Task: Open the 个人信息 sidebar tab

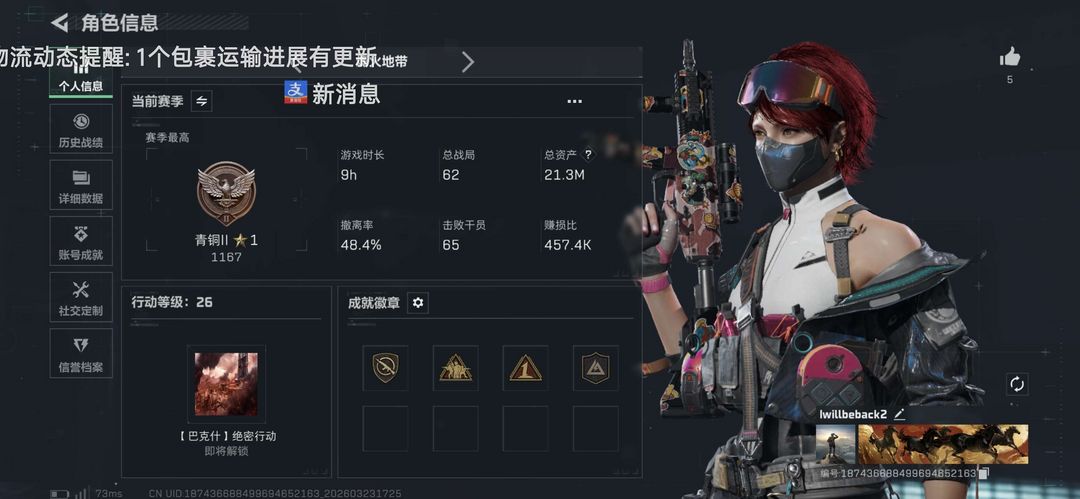Action: tap(81, 79)
